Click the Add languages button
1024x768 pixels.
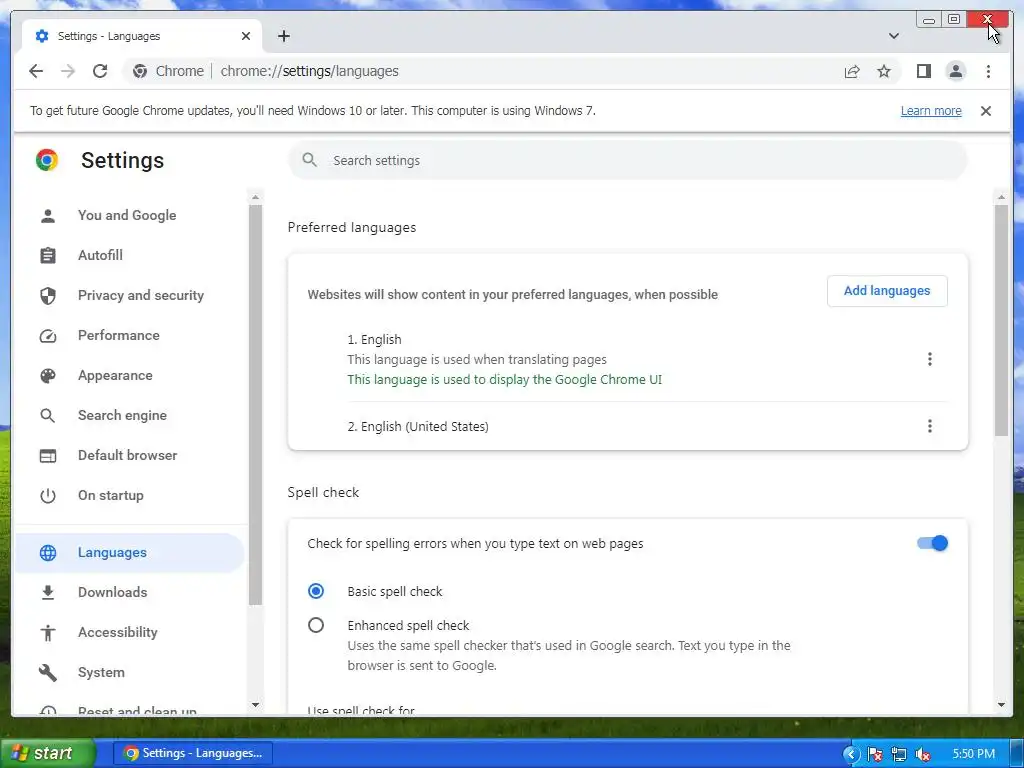tap(887, 291)
